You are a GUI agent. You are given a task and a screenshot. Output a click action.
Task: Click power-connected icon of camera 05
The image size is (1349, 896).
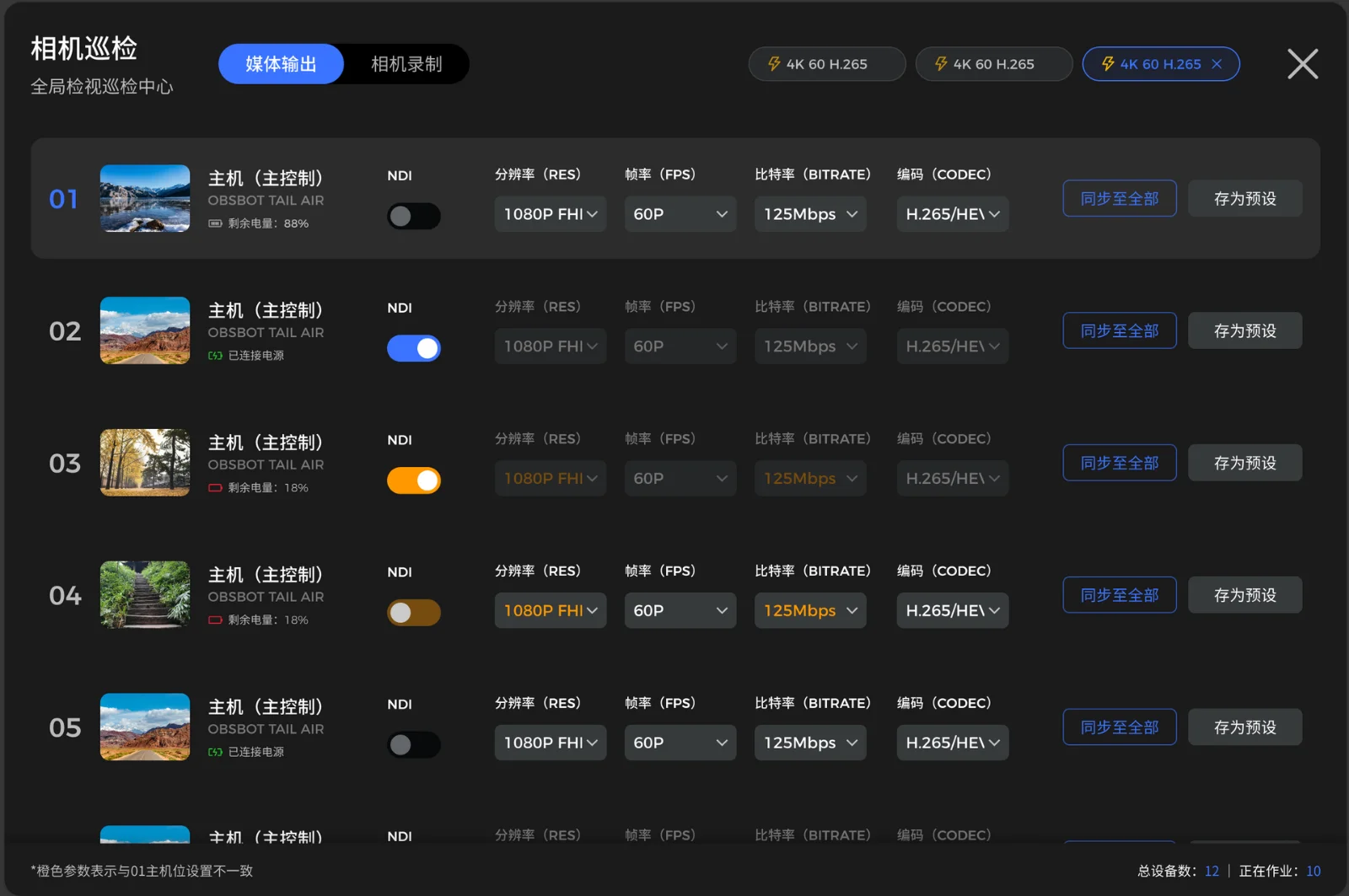pos(215,752)
